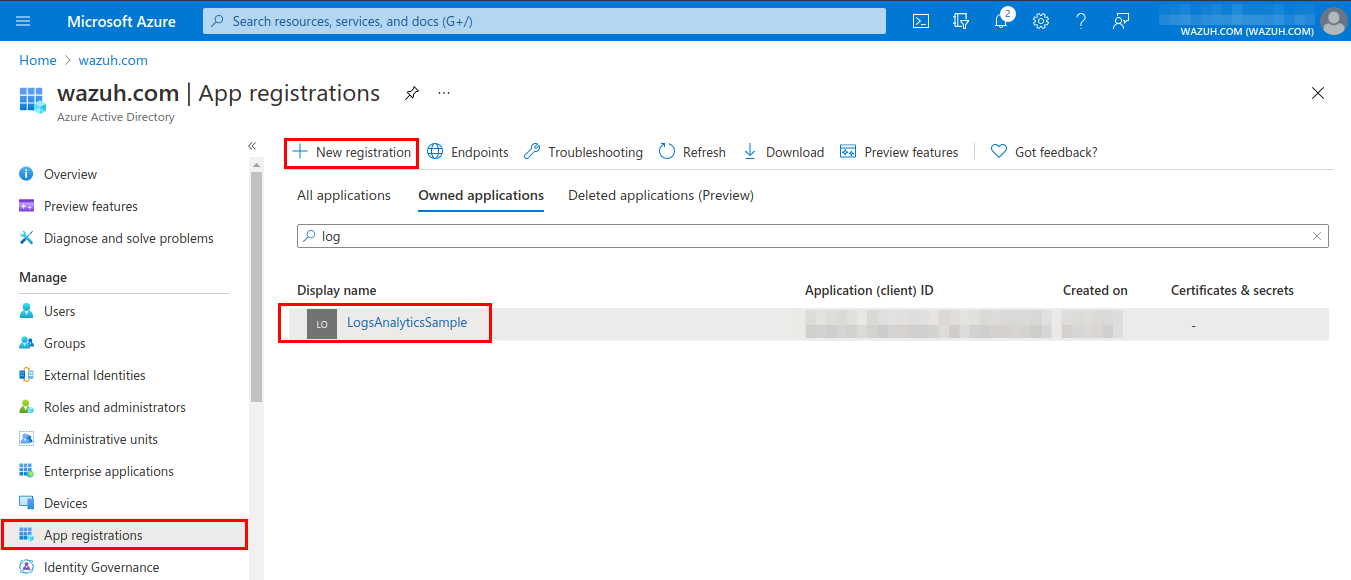The width and height of the screenshot is (1351, 580).
Task: Open Troubleshooting from toolbar
Action: [x=584, y=152]
